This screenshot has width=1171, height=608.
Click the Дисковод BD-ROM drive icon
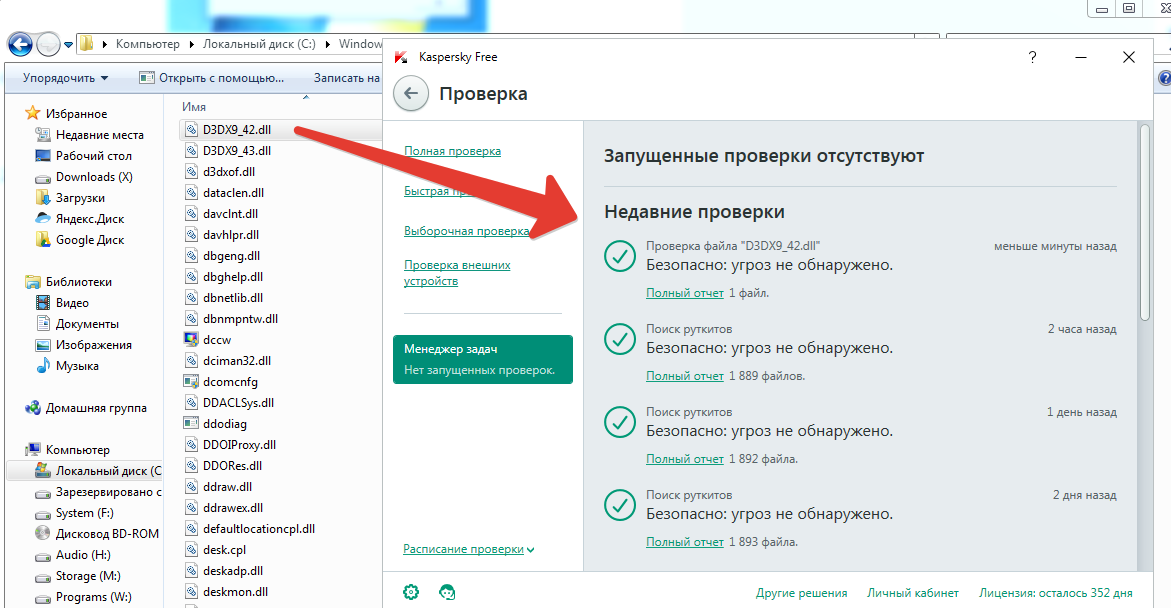click(x=43, y=533)
